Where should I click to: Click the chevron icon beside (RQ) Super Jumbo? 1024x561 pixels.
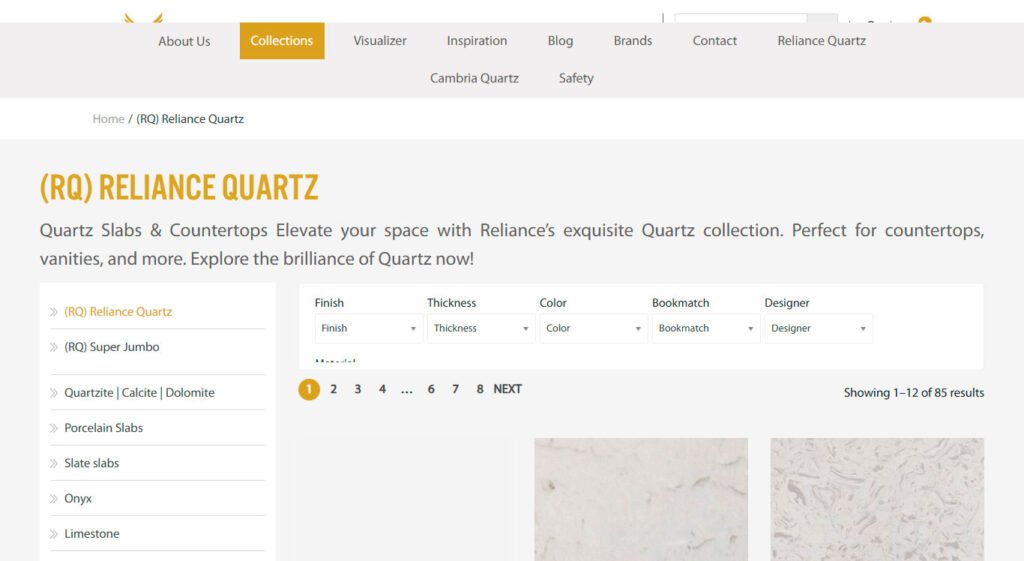pos(54,347)
